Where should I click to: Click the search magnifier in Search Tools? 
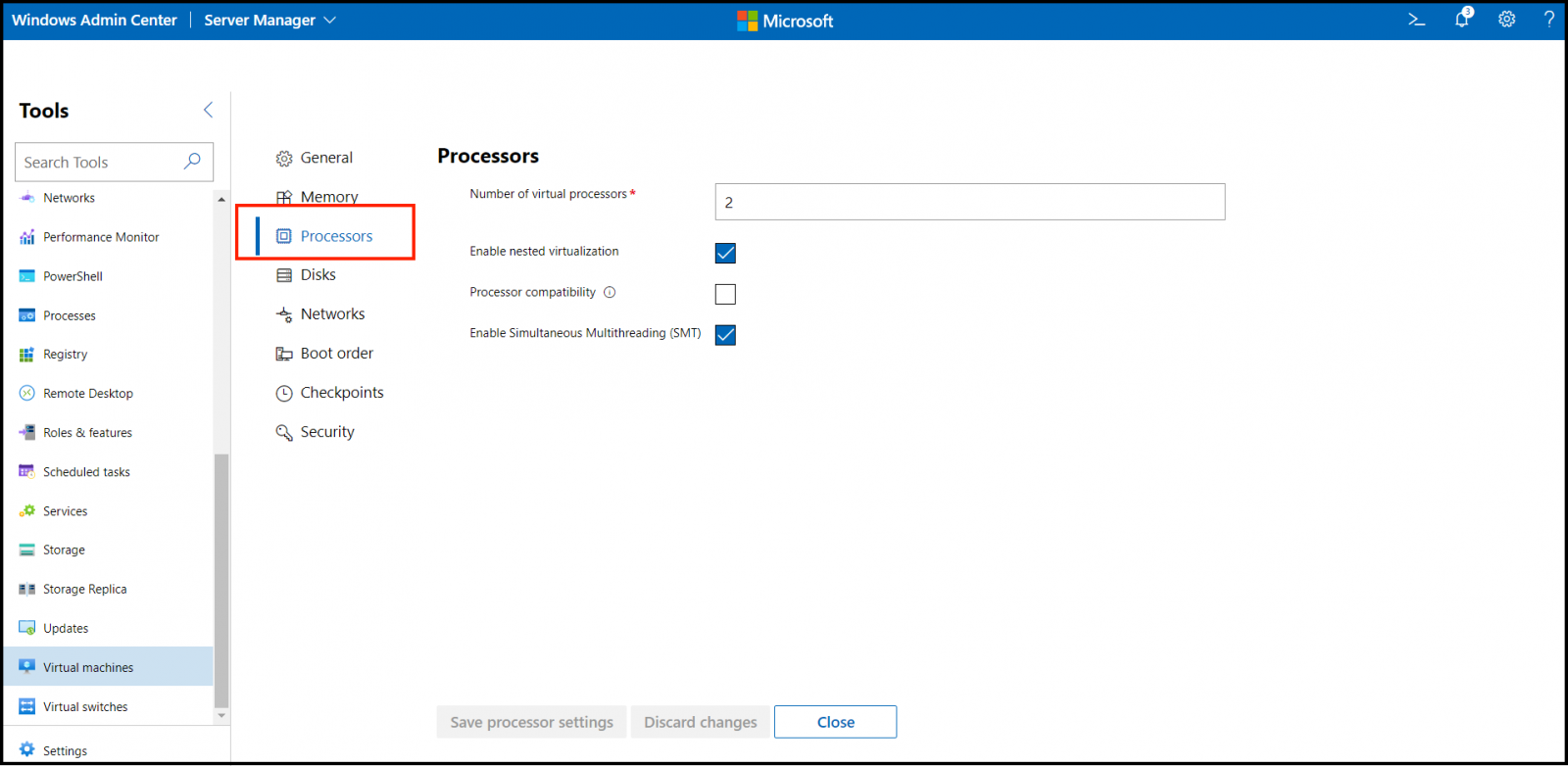pos(192,162)
